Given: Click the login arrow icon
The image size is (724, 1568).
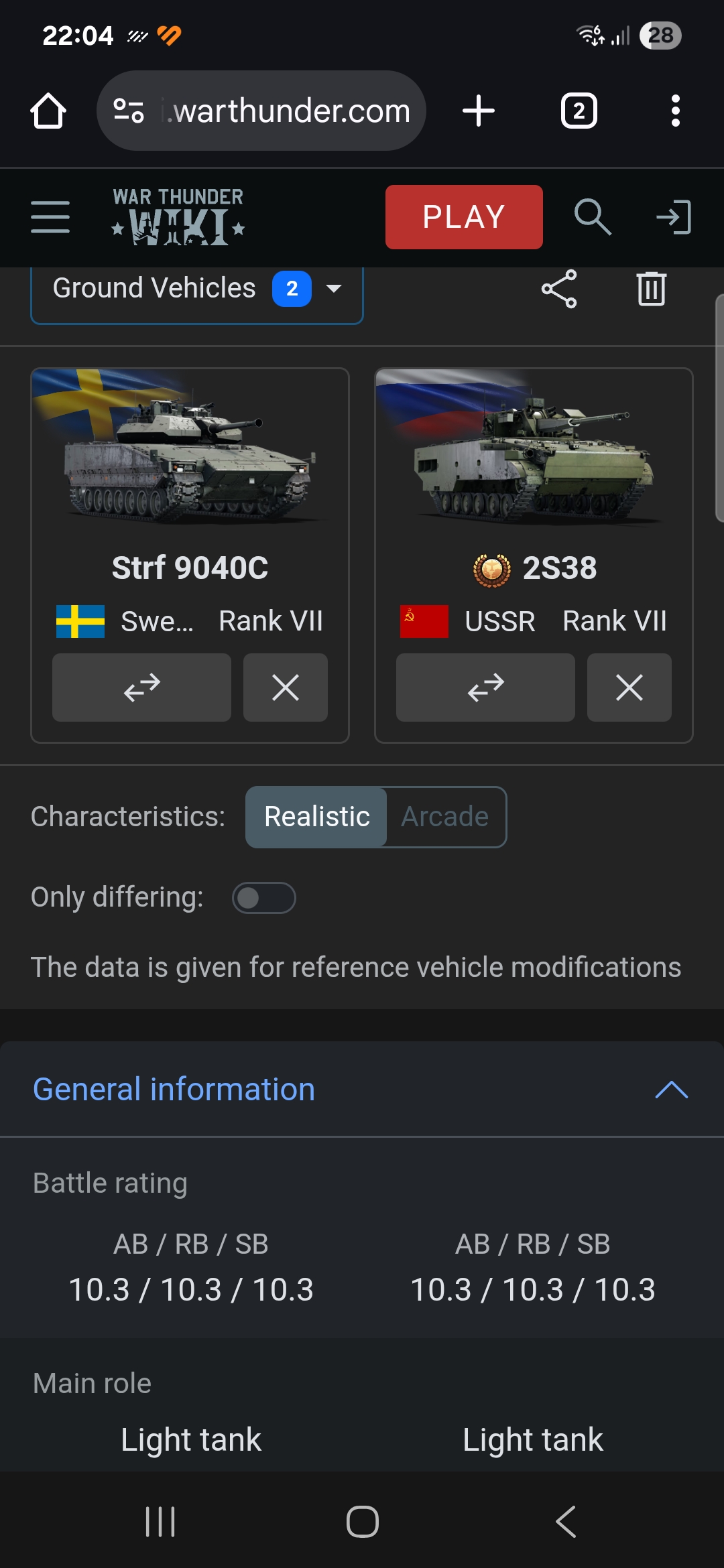Looking at the screenshot, I should pos(672,217).
